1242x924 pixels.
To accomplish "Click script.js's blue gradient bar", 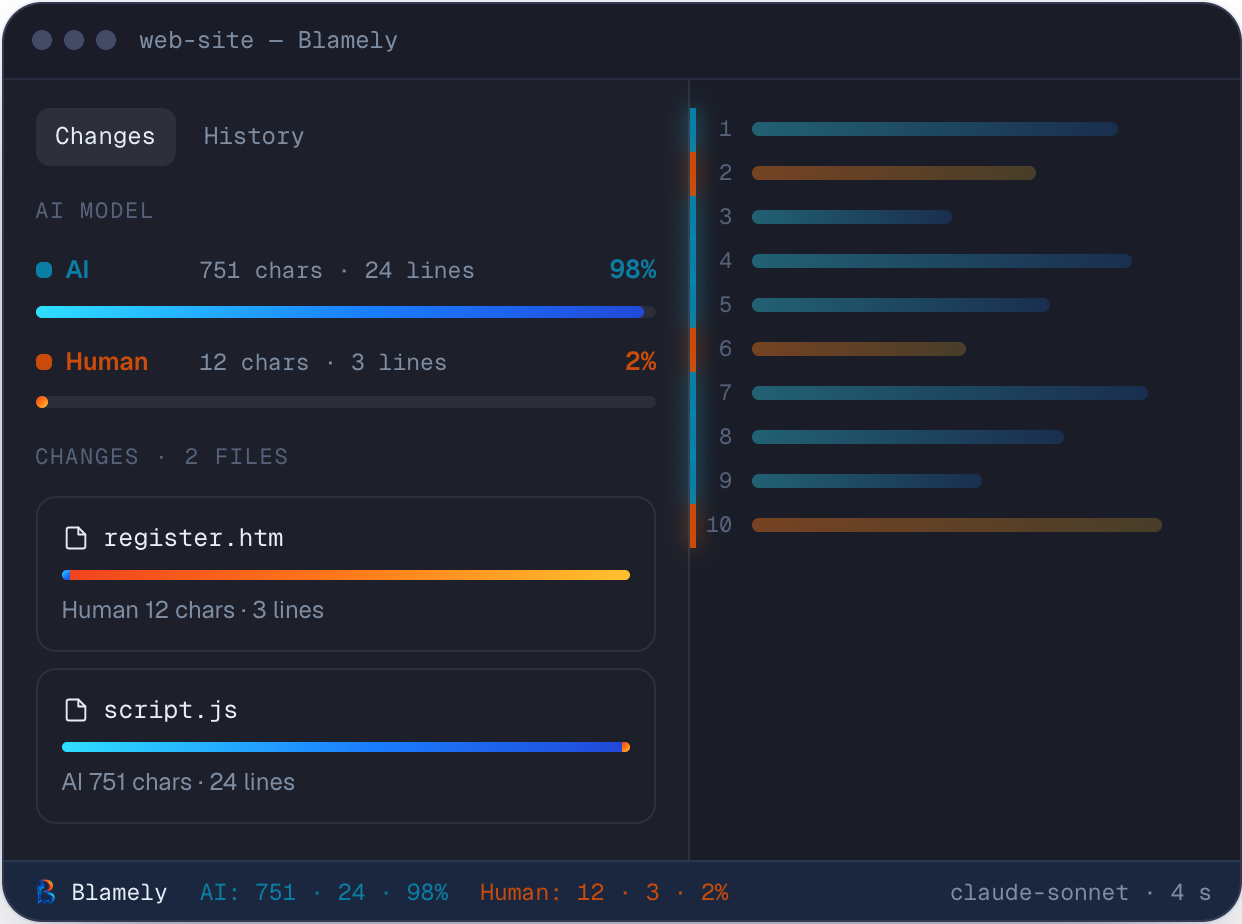I will 346,747.
